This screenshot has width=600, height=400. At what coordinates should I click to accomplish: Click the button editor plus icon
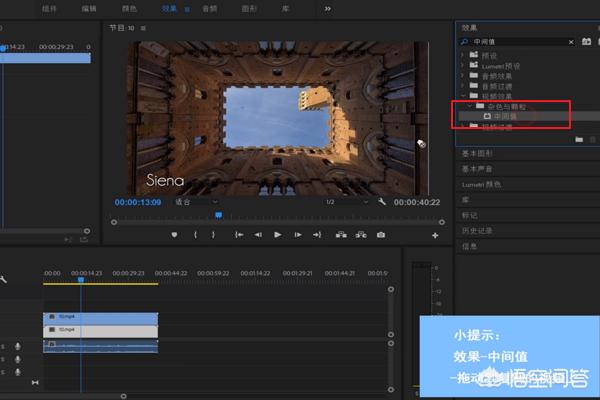(x=435, y=235)
